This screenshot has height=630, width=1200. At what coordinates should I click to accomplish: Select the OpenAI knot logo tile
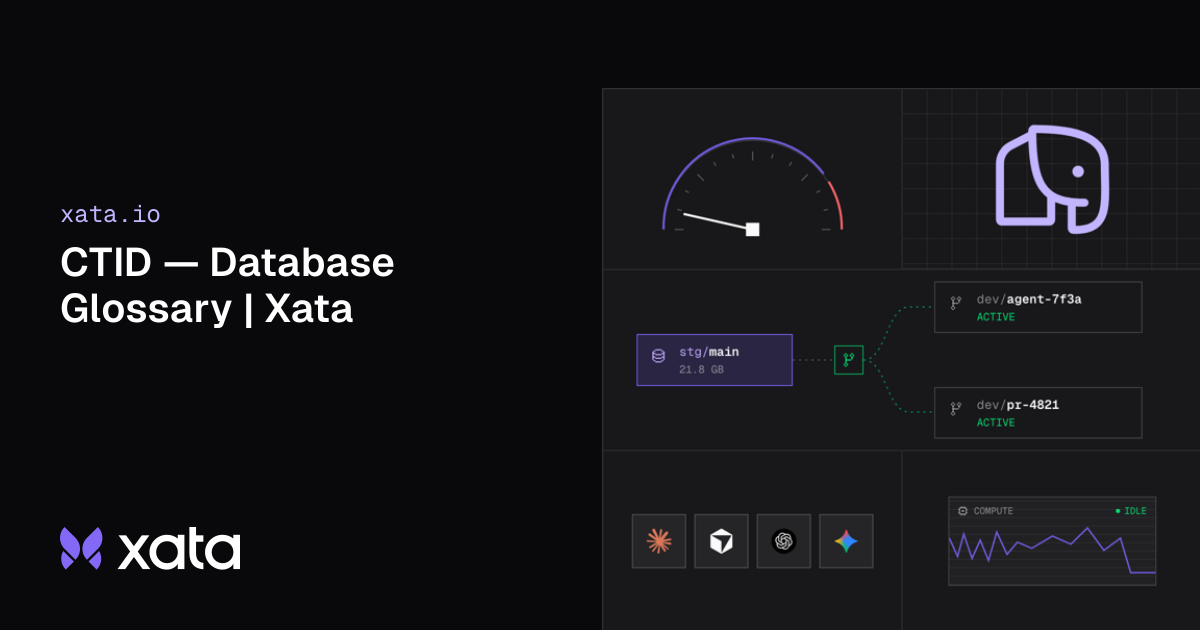(784, 541)
